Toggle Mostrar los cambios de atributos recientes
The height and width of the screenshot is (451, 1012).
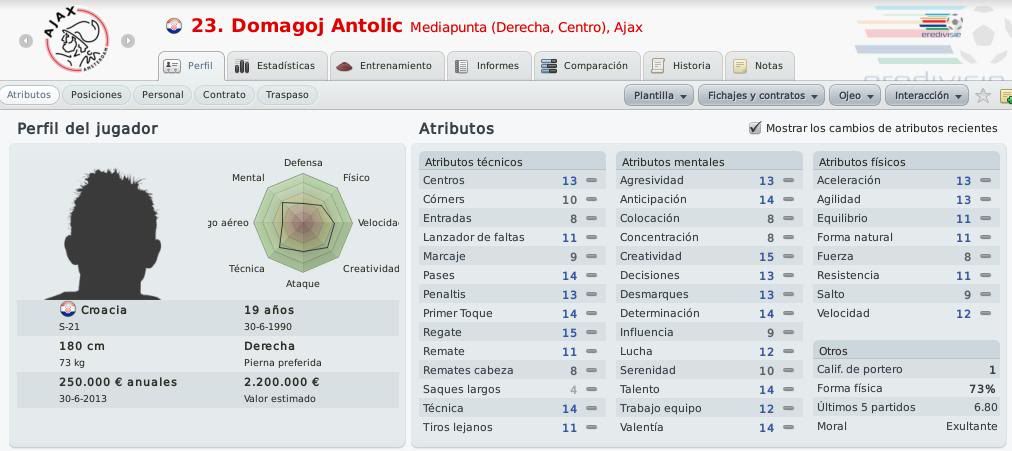click(754, 128)
